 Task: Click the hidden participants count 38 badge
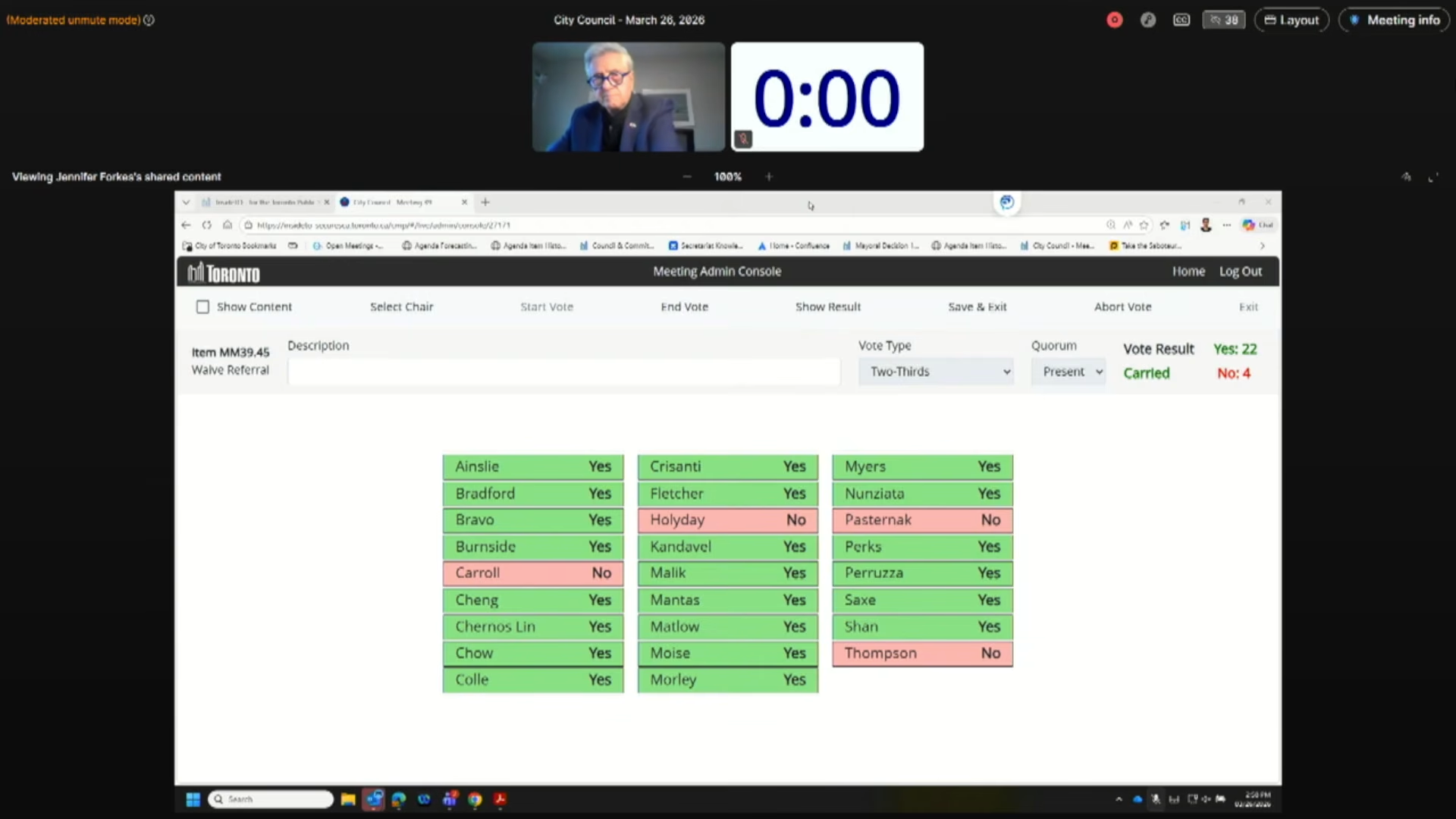(x=1224, y=20)
